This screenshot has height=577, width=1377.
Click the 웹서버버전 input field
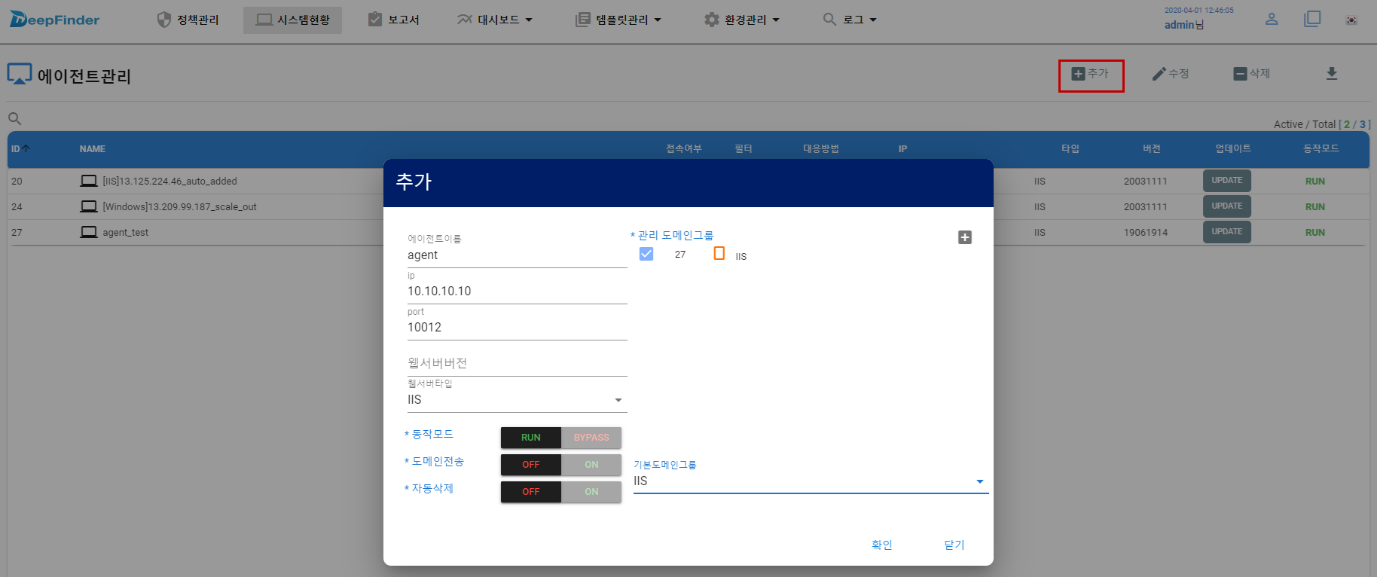pyautogui.click(x=517, y=363)
